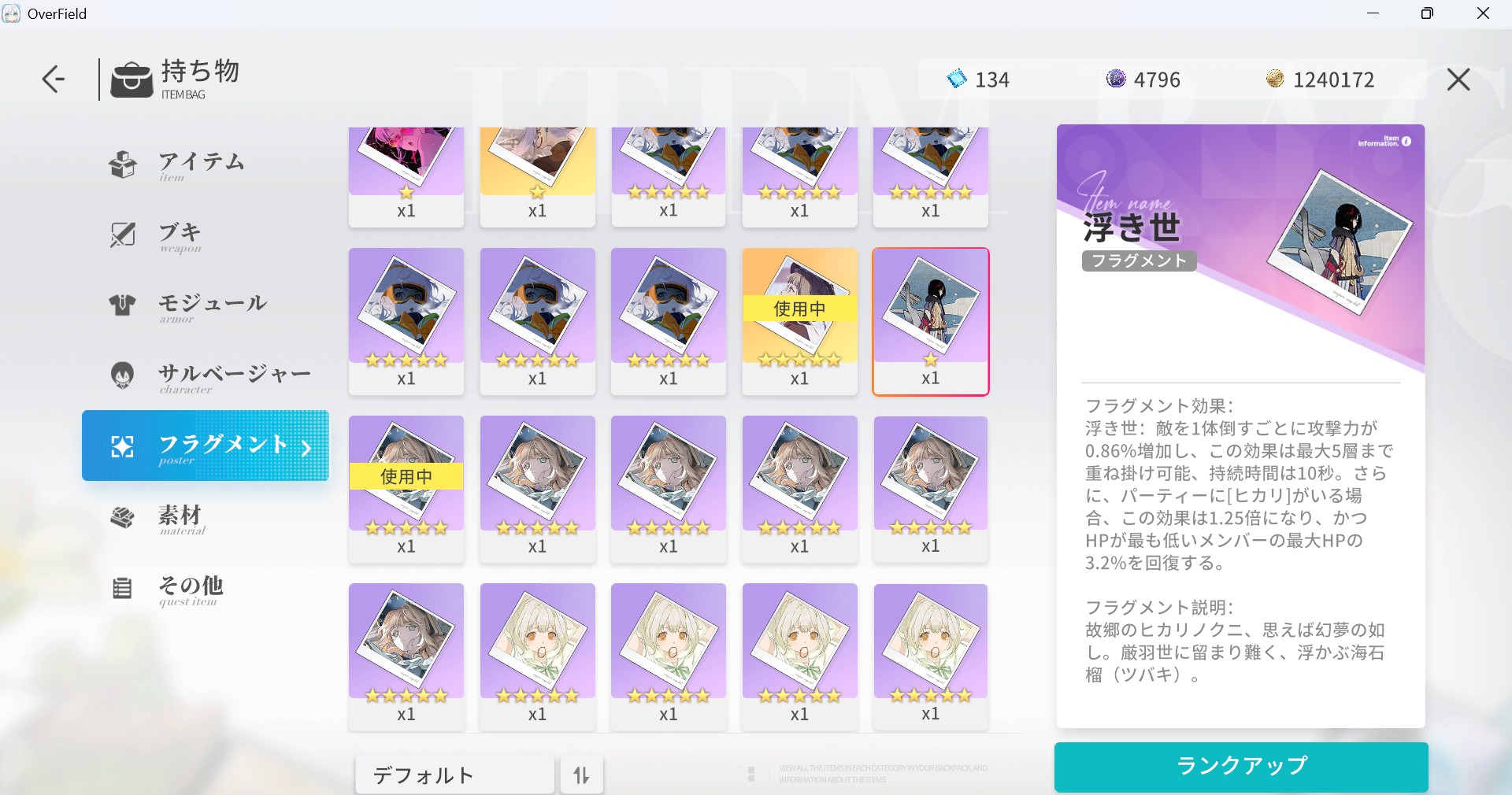Click the gold coin currency icon
1512x795 pixels.
click(x=1275, y=78)
